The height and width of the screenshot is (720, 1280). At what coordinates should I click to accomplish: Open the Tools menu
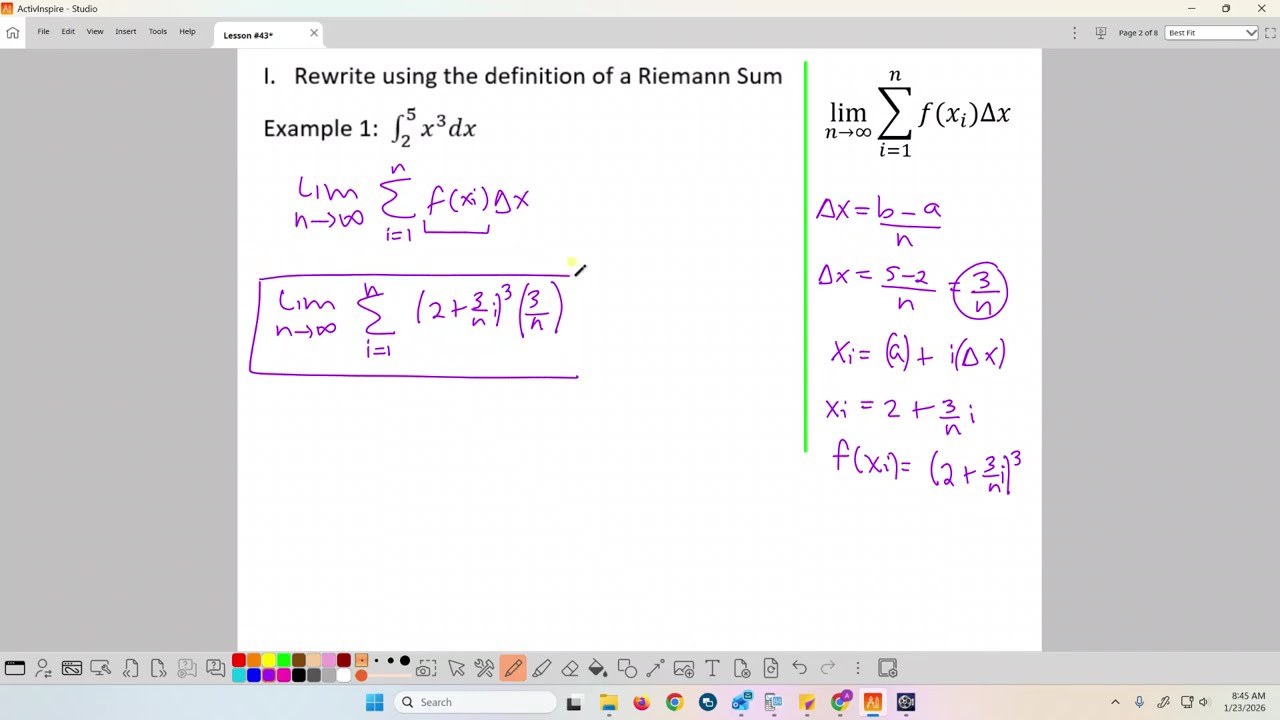pyautogui.click(x=158, y=32)
